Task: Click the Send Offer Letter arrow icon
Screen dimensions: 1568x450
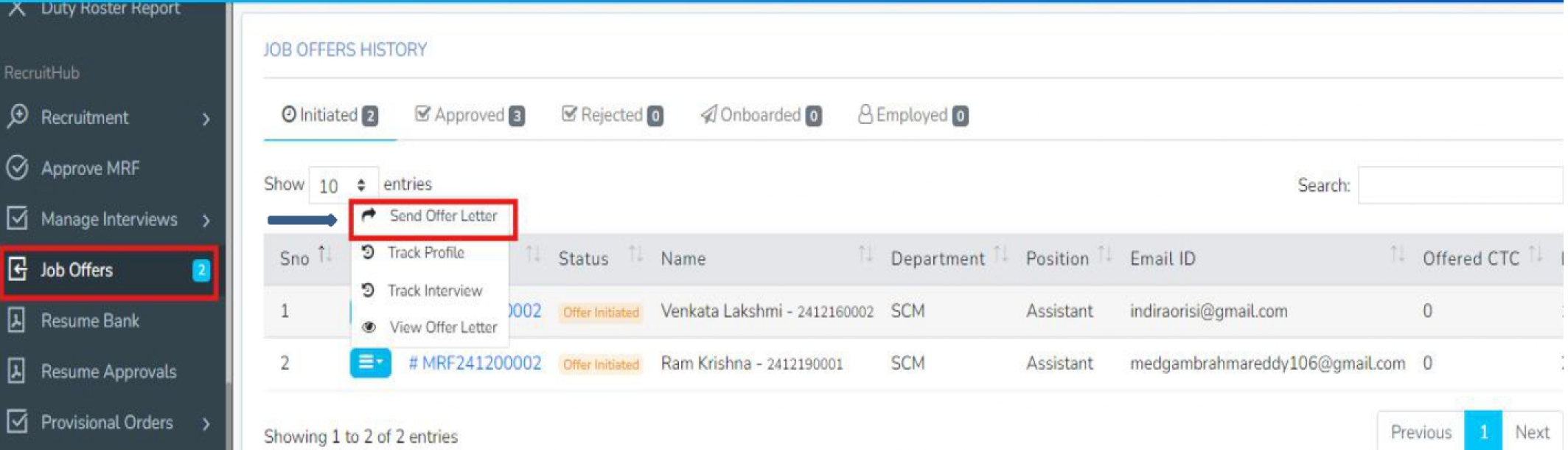Action: [x=369, y=215]
